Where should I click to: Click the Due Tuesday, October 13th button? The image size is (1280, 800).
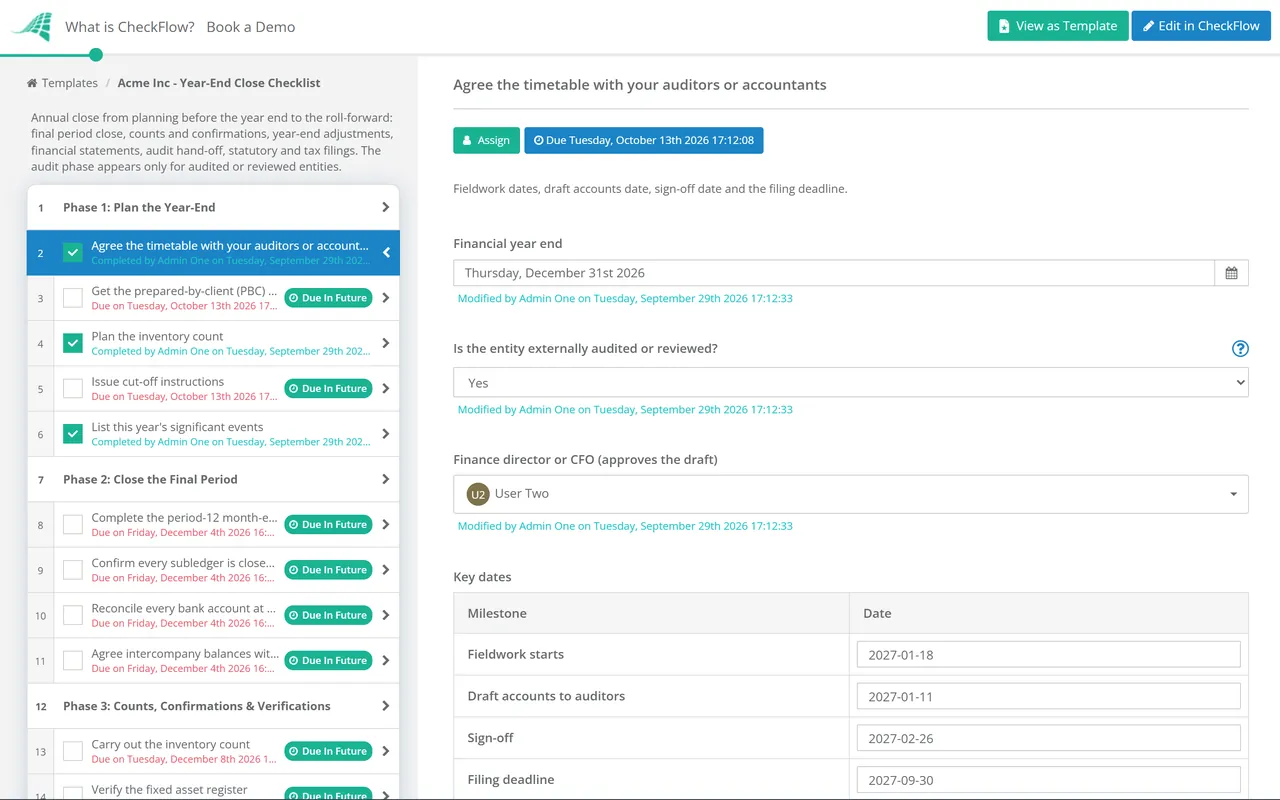(x=644, y=141)
